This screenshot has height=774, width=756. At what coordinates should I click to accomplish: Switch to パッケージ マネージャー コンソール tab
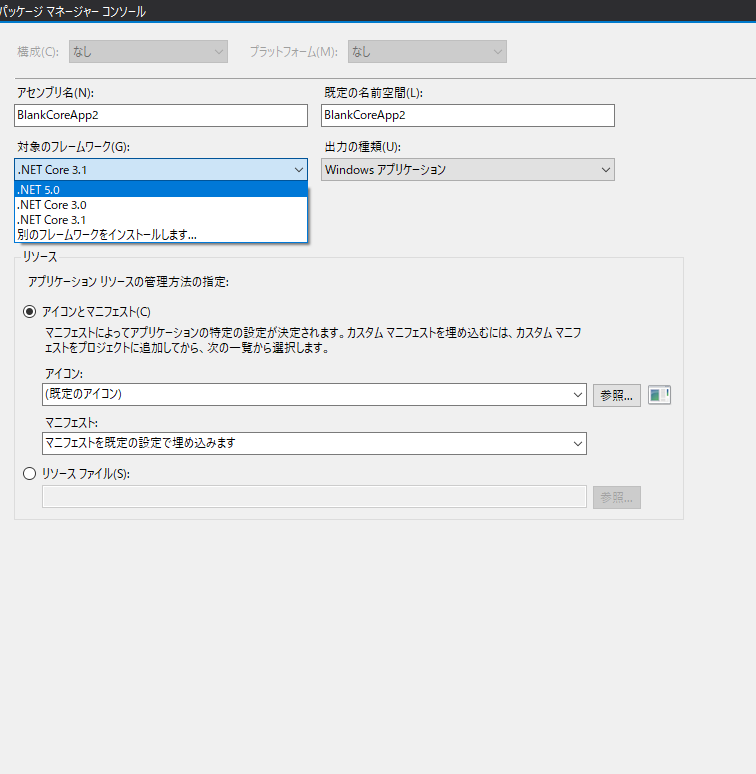73,11
